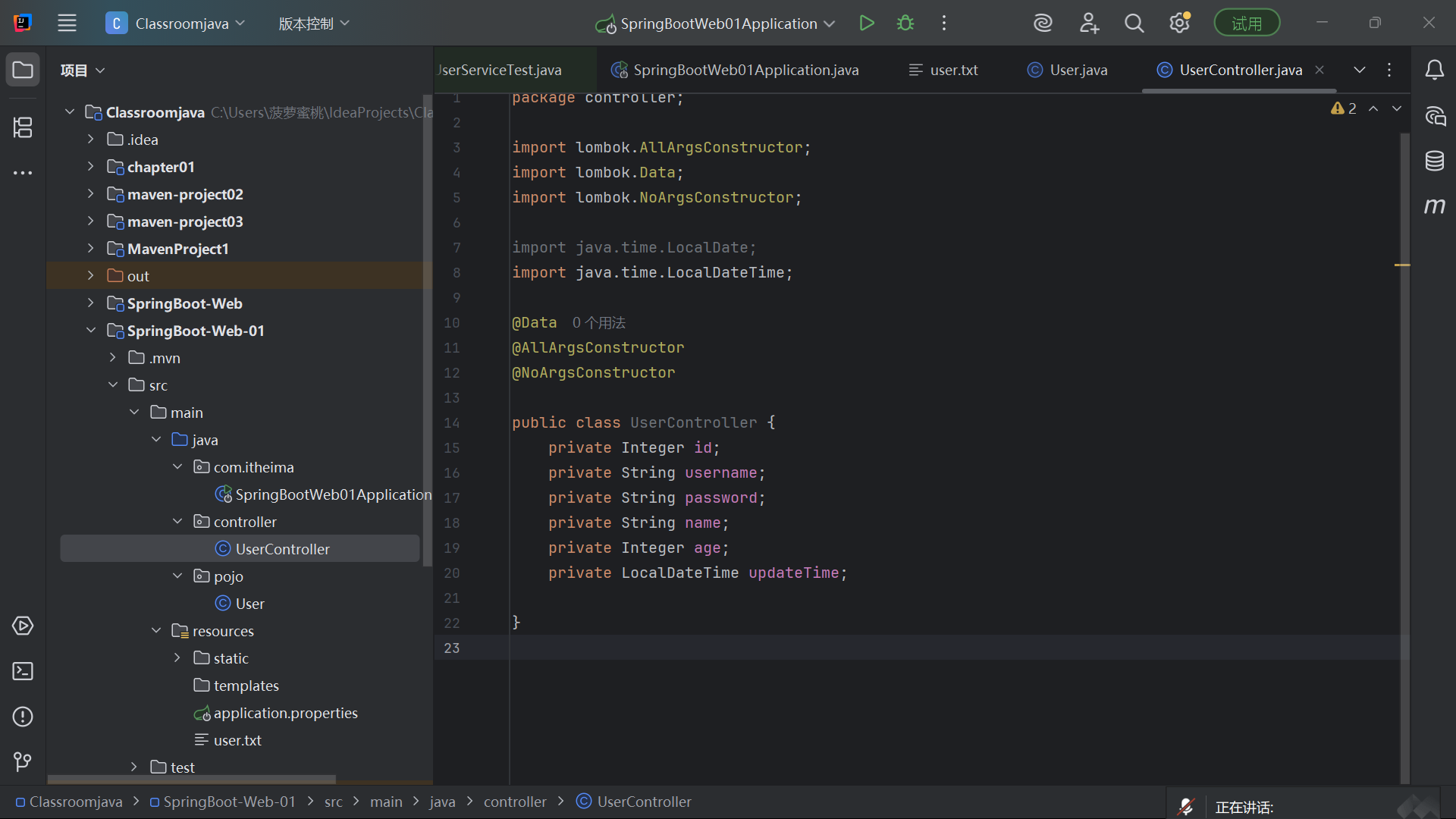Open the AI Assistant spiral icon
Image resolution: width=1456 pixels, height=819 pixels.
tap(1043, 24)
